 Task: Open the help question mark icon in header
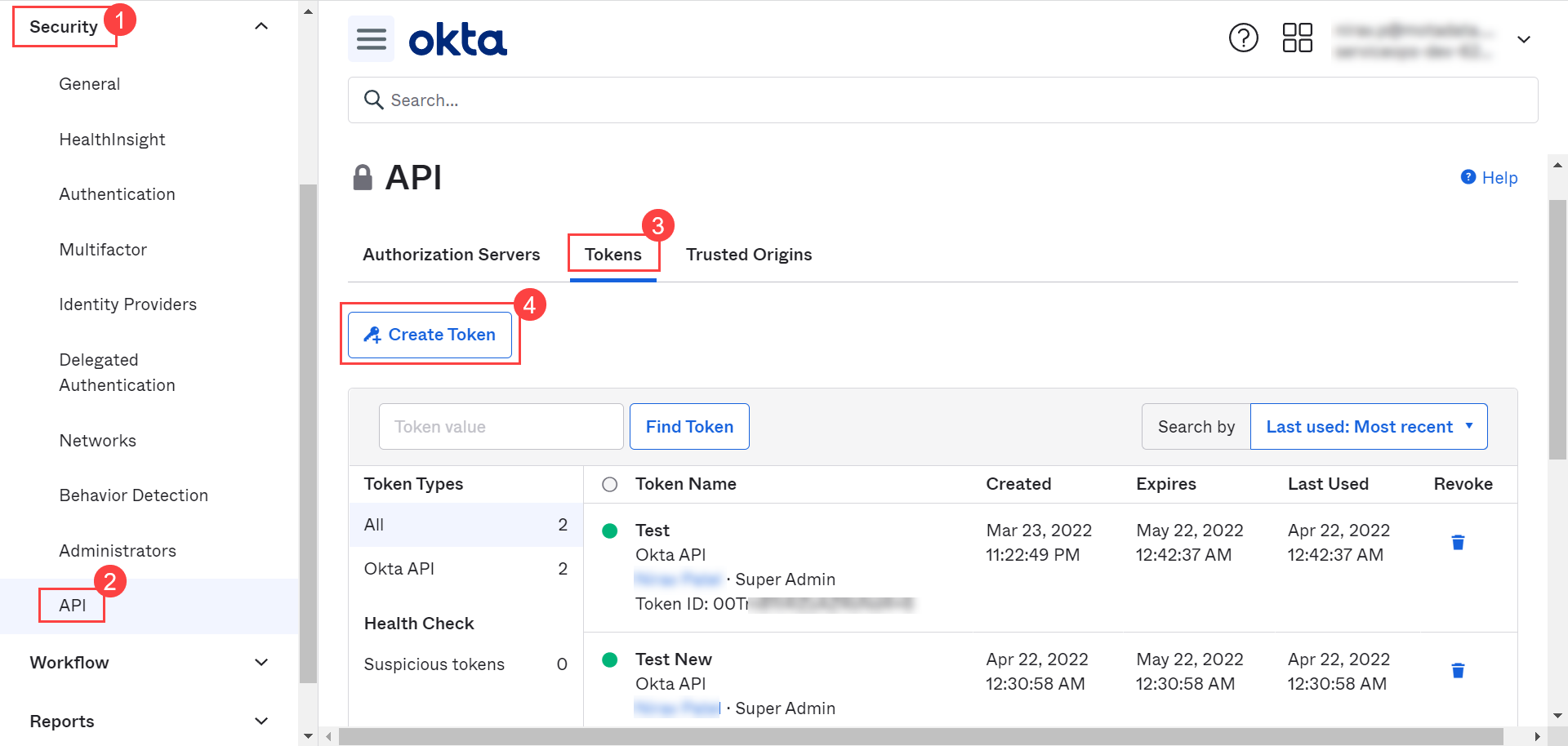[1244, 38]
